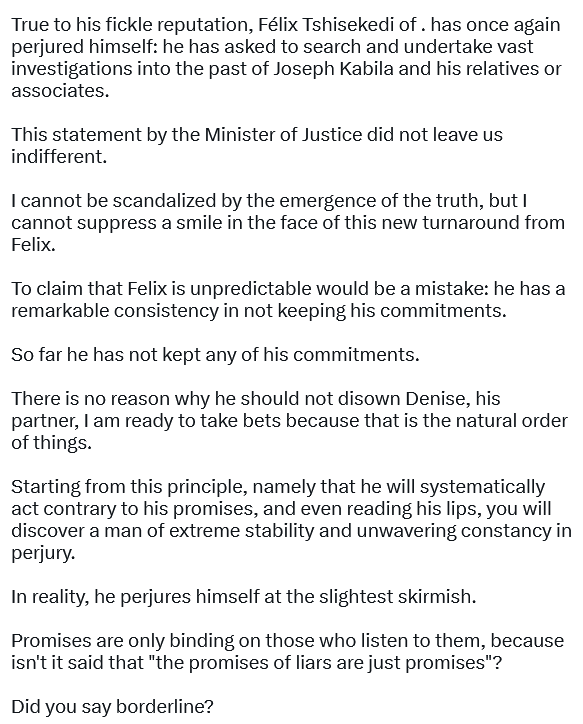Click the words of things

(51, 443)
